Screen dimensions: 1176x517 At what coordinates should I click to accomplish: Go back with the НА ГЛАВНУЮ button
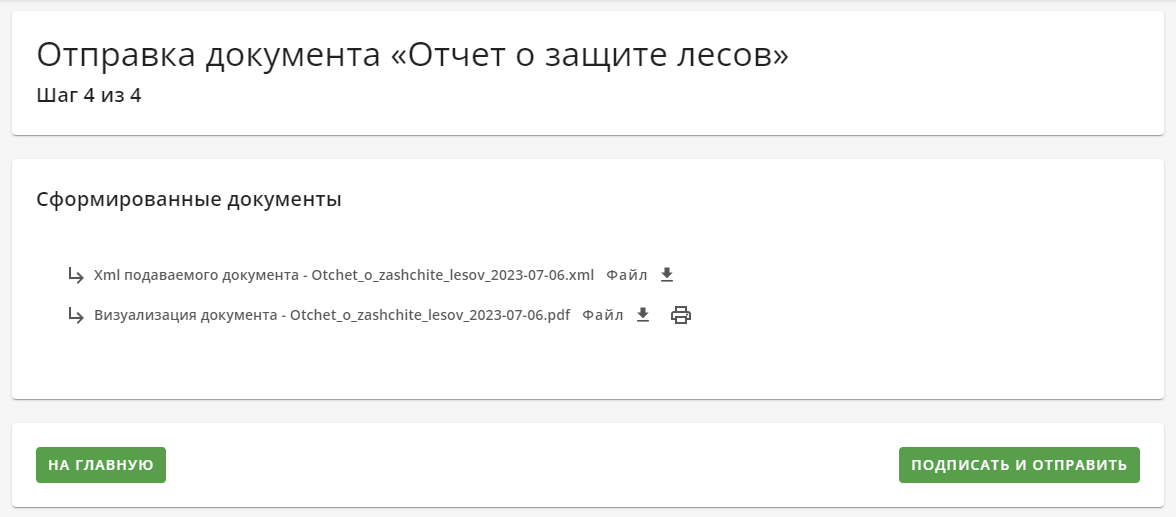pos(100,465)
